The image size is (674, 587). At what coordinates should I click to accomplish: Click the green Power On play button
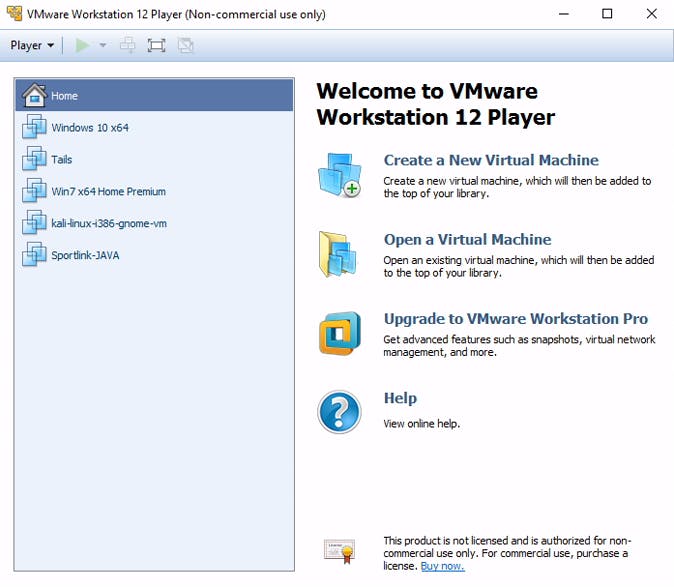pos(83,45)
